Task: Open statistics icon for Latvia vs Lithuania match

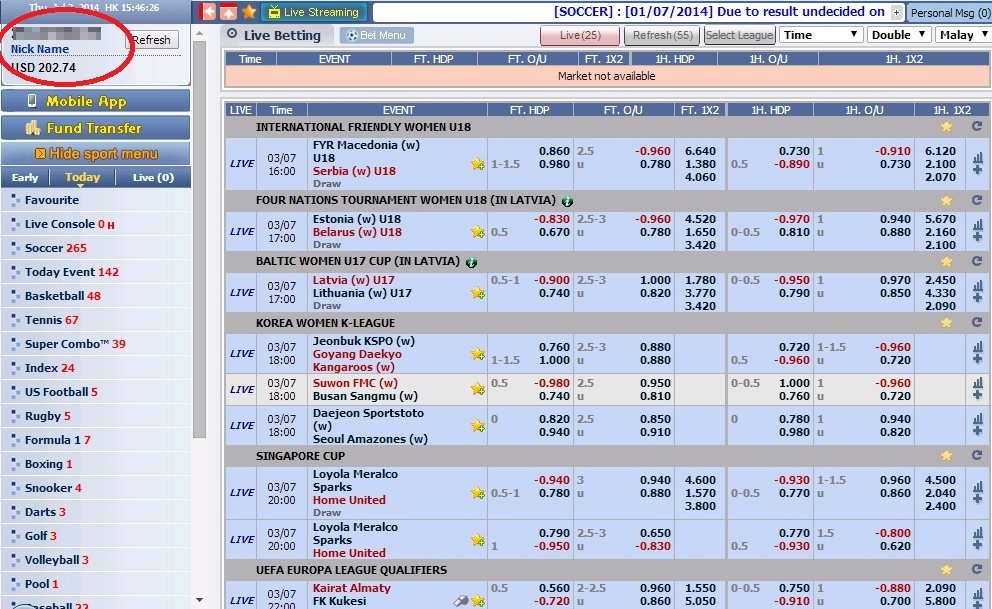Action: 977,286
